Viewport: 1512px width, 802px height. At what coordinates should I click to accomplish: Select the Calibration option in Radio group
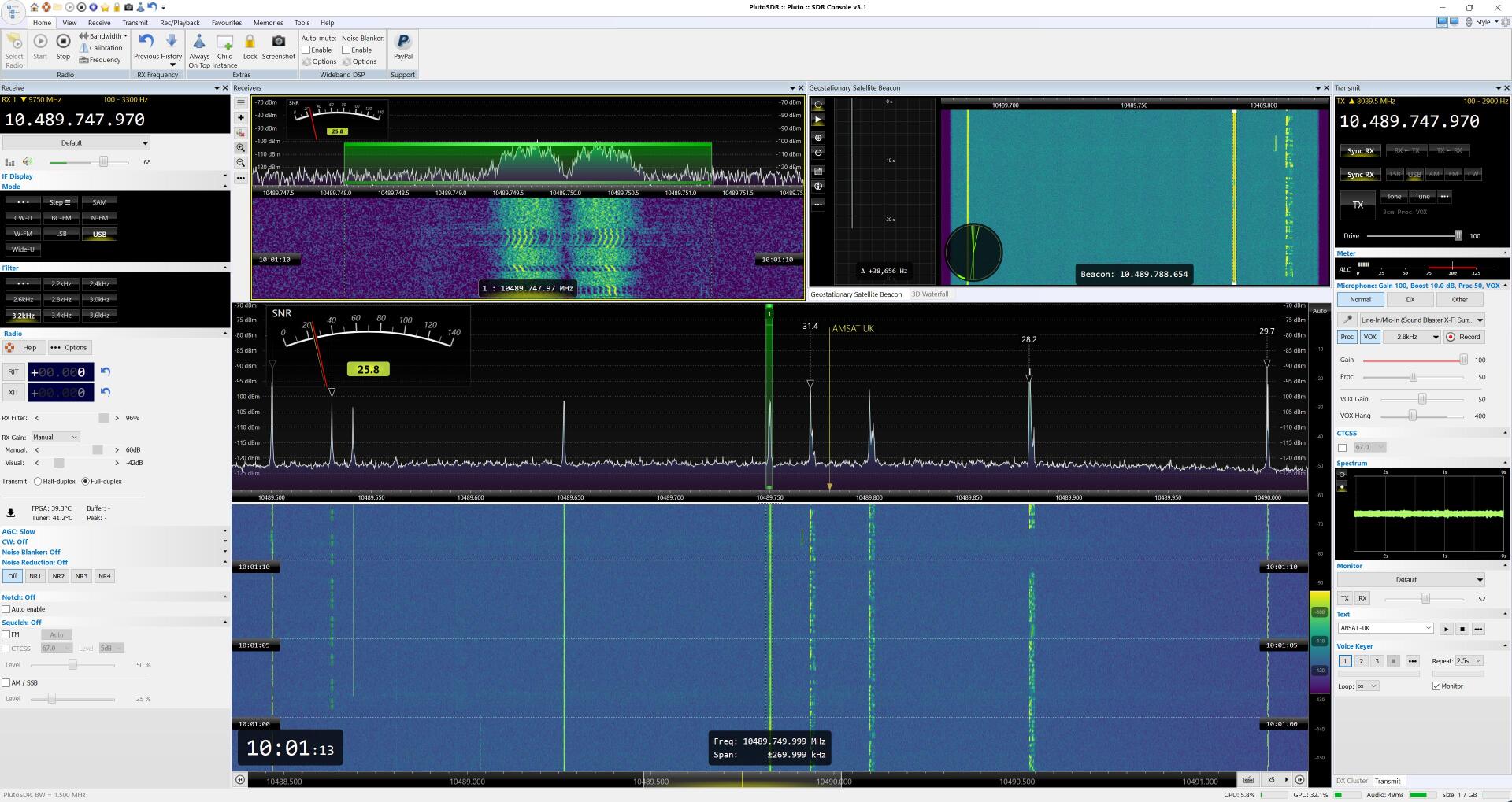point(103,47)
